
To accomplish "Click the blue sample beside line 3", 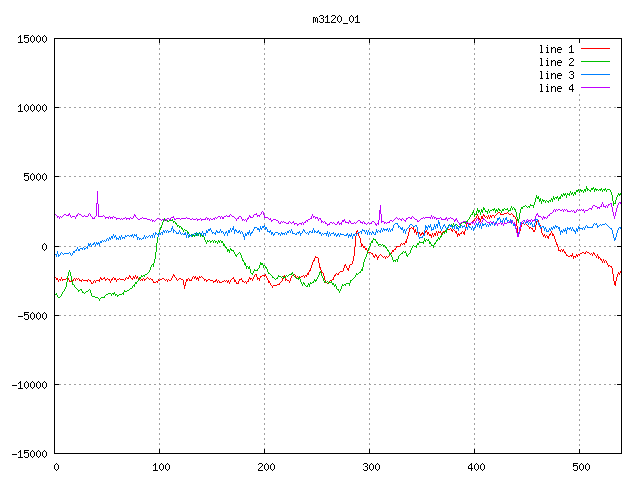I will tap(595, 75).
